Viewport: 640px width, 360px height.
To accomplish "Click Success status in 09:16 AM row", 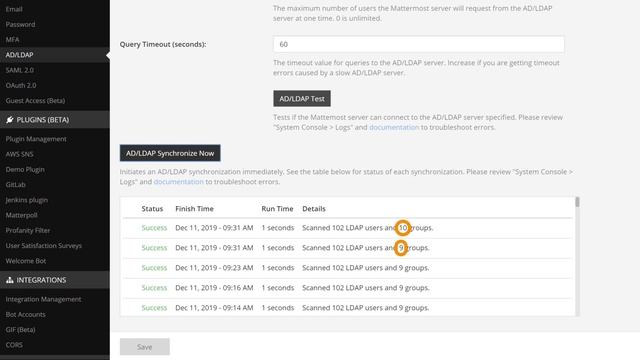I will (154, 288).
